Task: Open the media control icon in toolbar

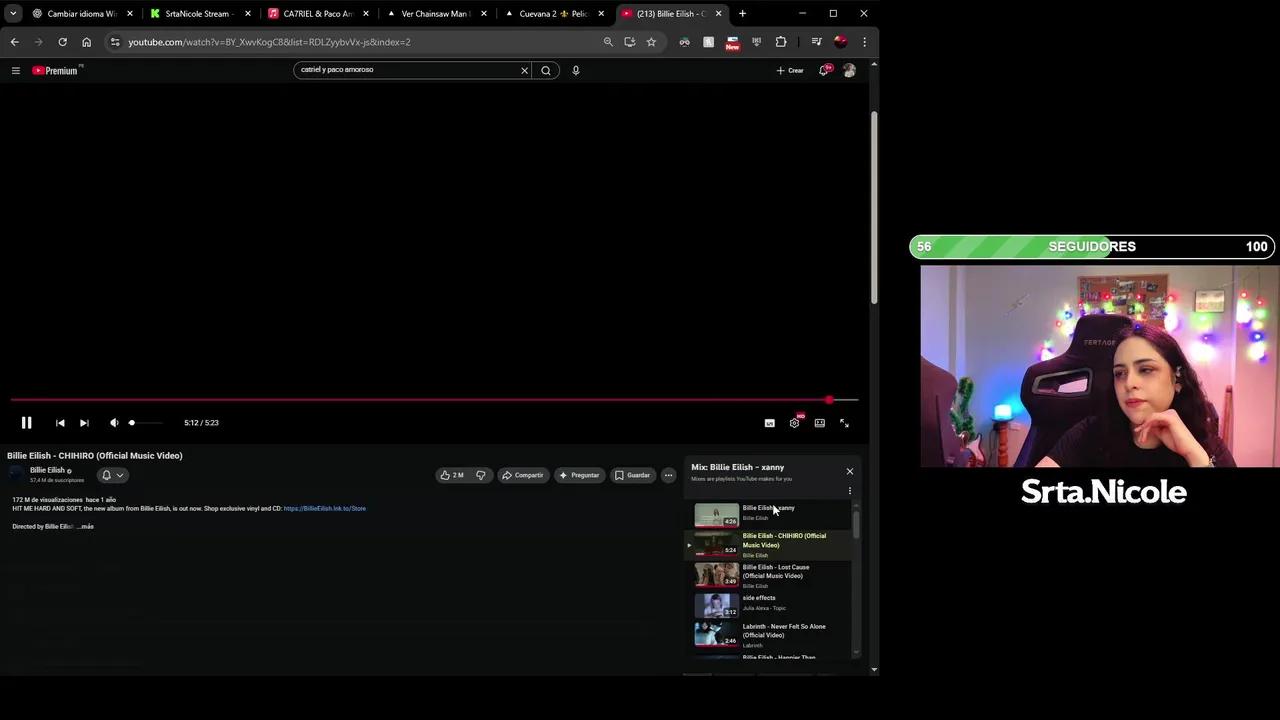Action: (x=816, y=42)
